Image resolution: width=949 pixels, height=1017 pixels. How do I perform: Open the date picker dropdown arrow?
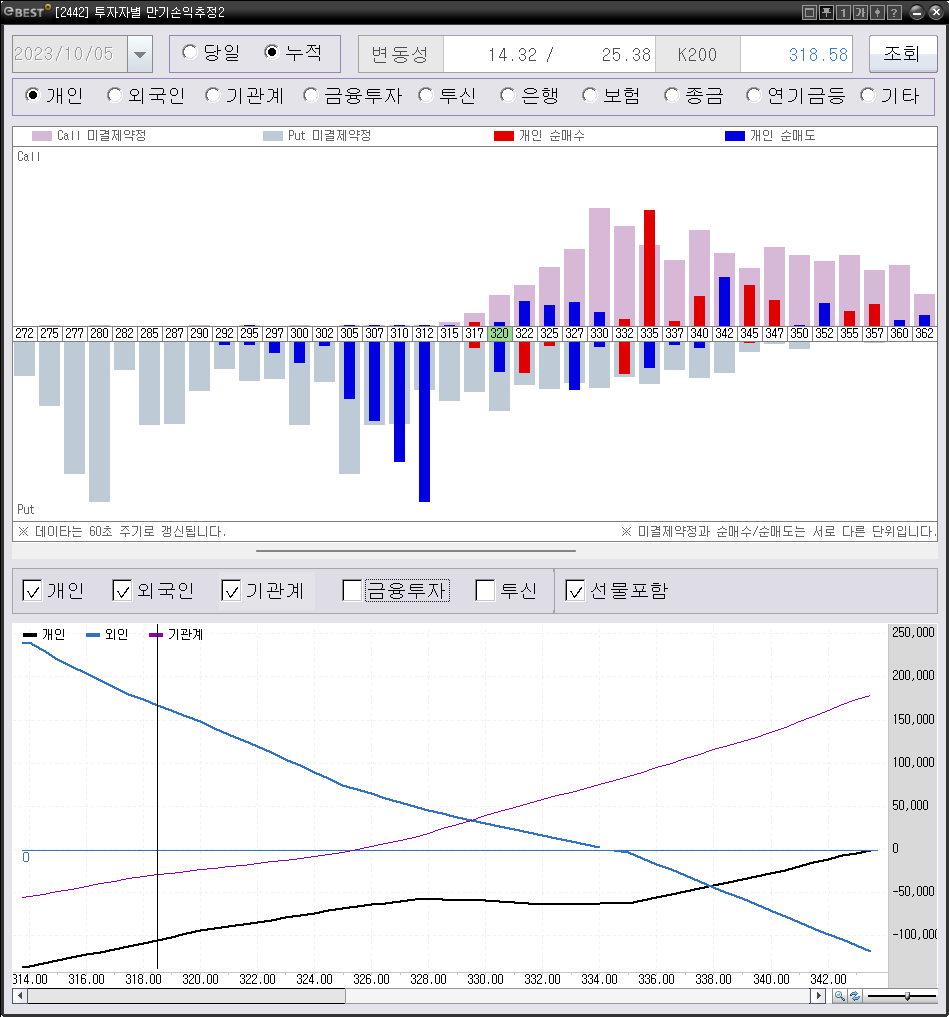[x=140, y=54]
